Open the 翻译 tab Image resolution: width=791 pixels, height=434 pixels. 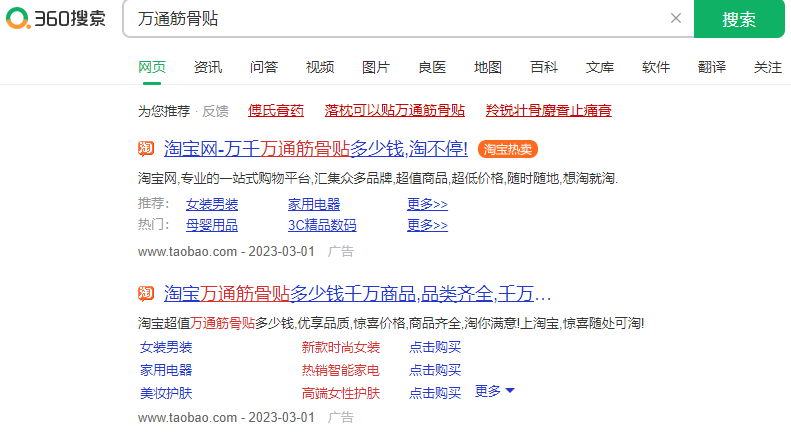click(712, 67)
